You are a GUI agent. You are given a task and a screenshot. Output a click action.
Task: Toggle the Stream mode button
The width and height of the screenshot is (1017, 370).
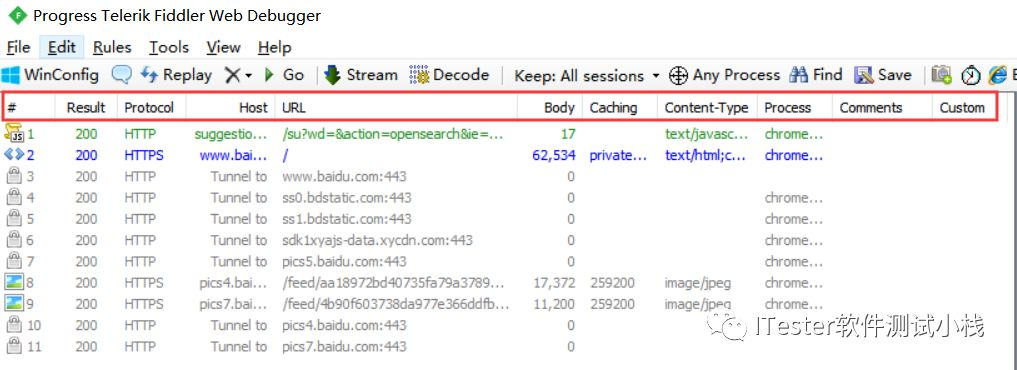pyautogui.click(x=361, y=75)
